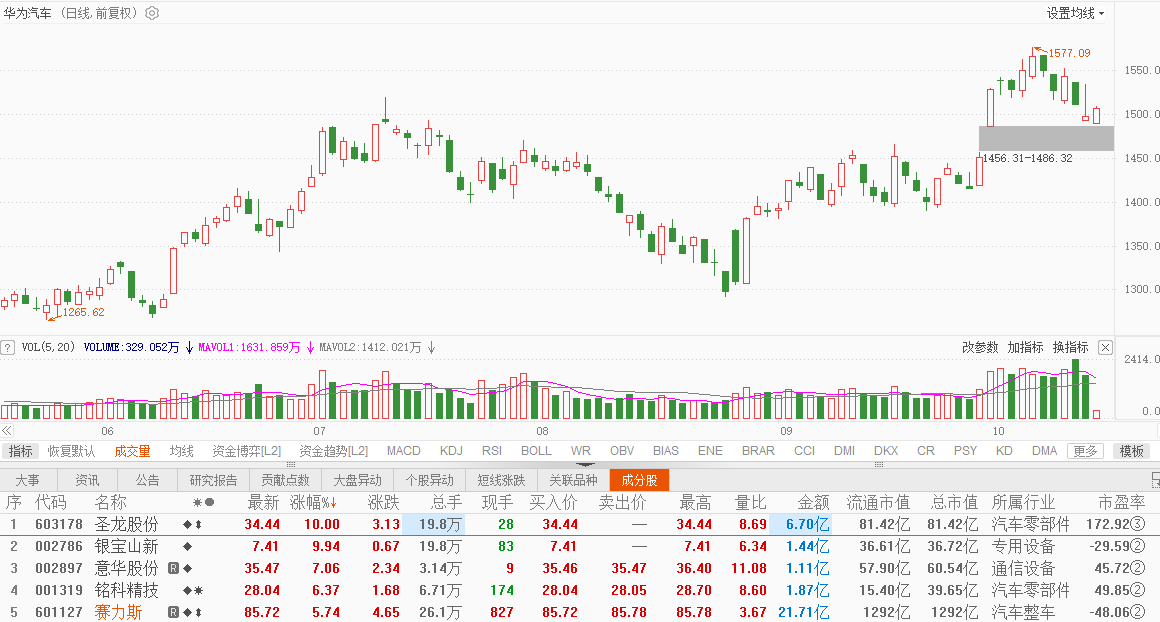Sort by the 涨幅% column header
This screenshot has width=1160, height=622.
pyautogui.click(x=314, y=503)
